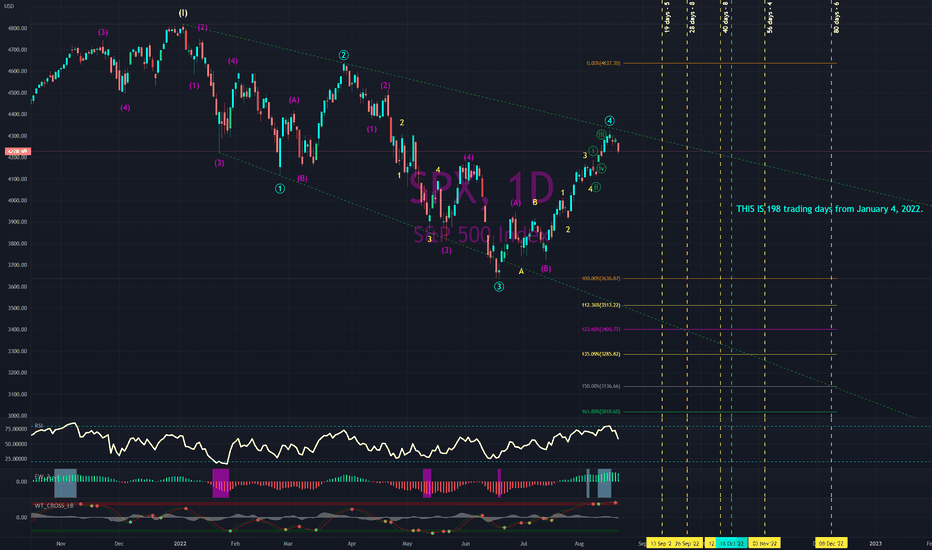Viewport: 932px width, 550px height.
Task: Click the green circled 'iii' sub-wave label
Action: [601, 134]
